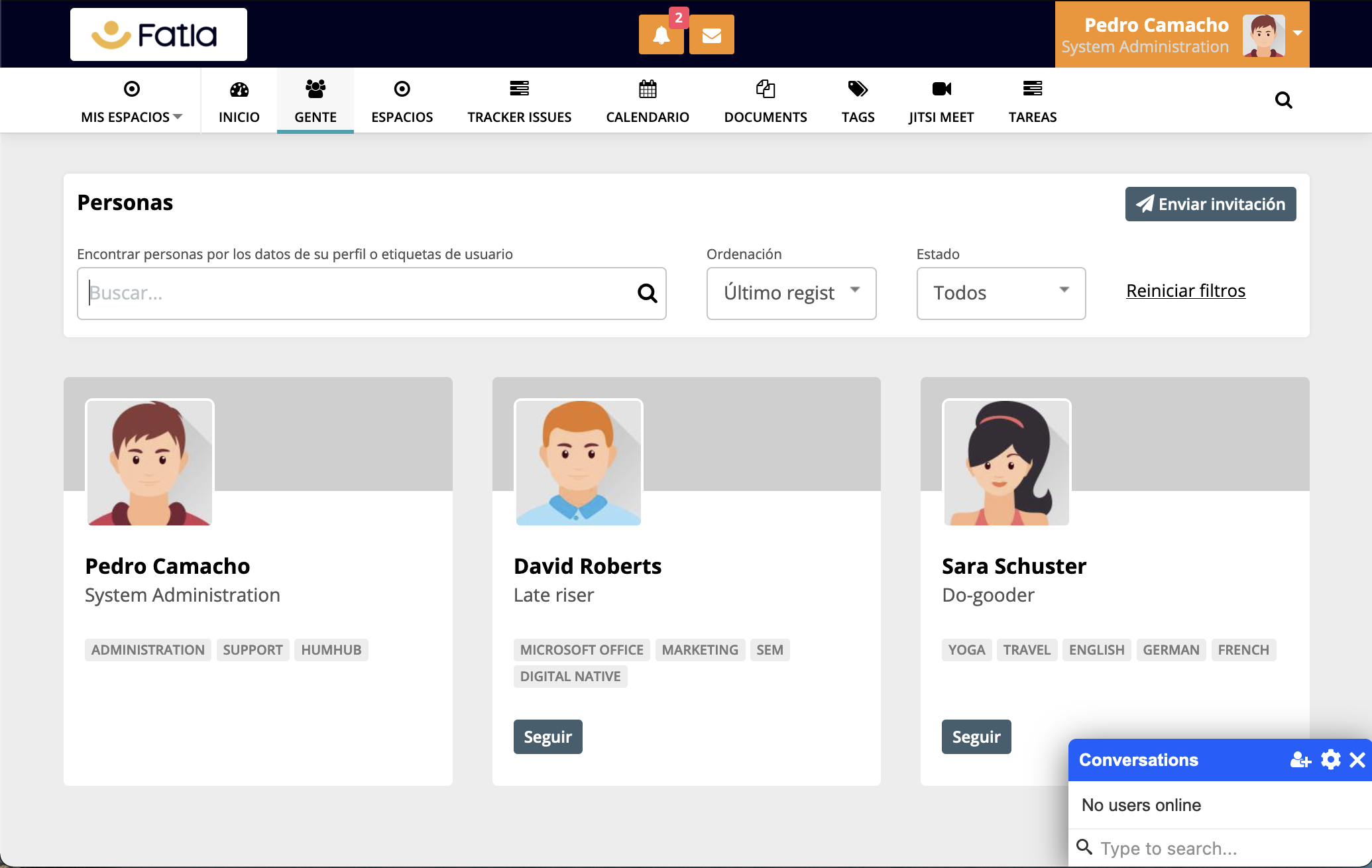The width and height of the screenshot is (1372, 868).
Task: Click the Documents icon in navigation
Action: [765, 89]
